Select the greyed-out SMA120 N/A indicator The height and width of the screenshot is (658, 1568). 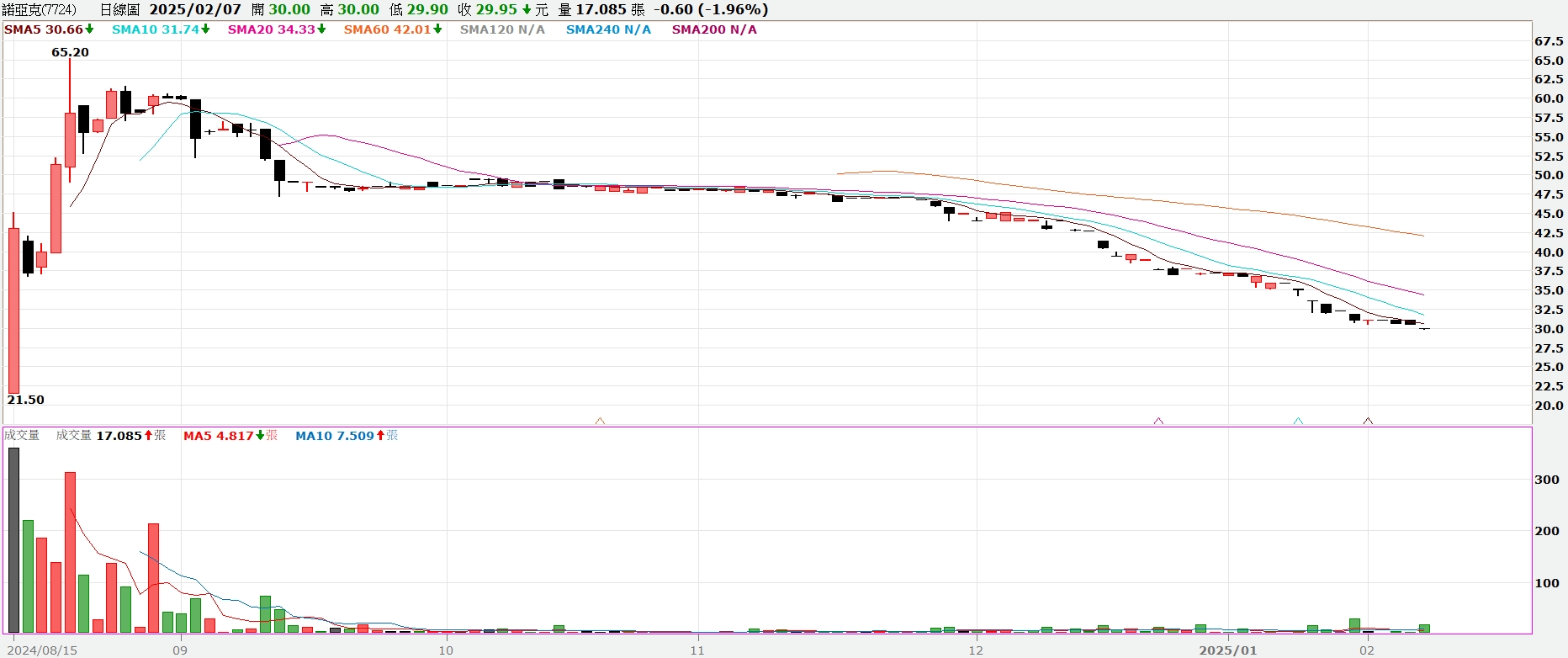502,29
